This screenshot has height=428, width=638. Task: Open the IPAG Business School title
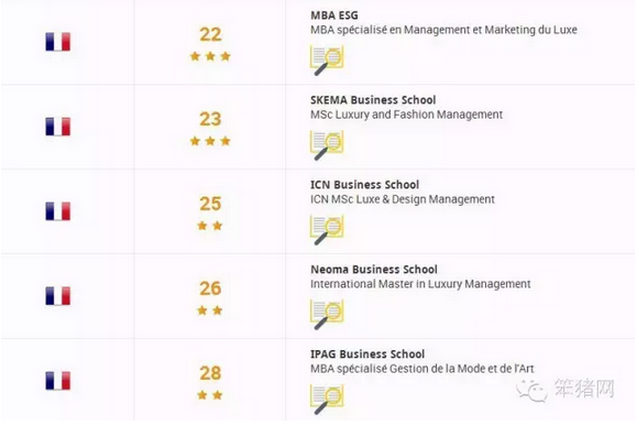pos(367,354)
